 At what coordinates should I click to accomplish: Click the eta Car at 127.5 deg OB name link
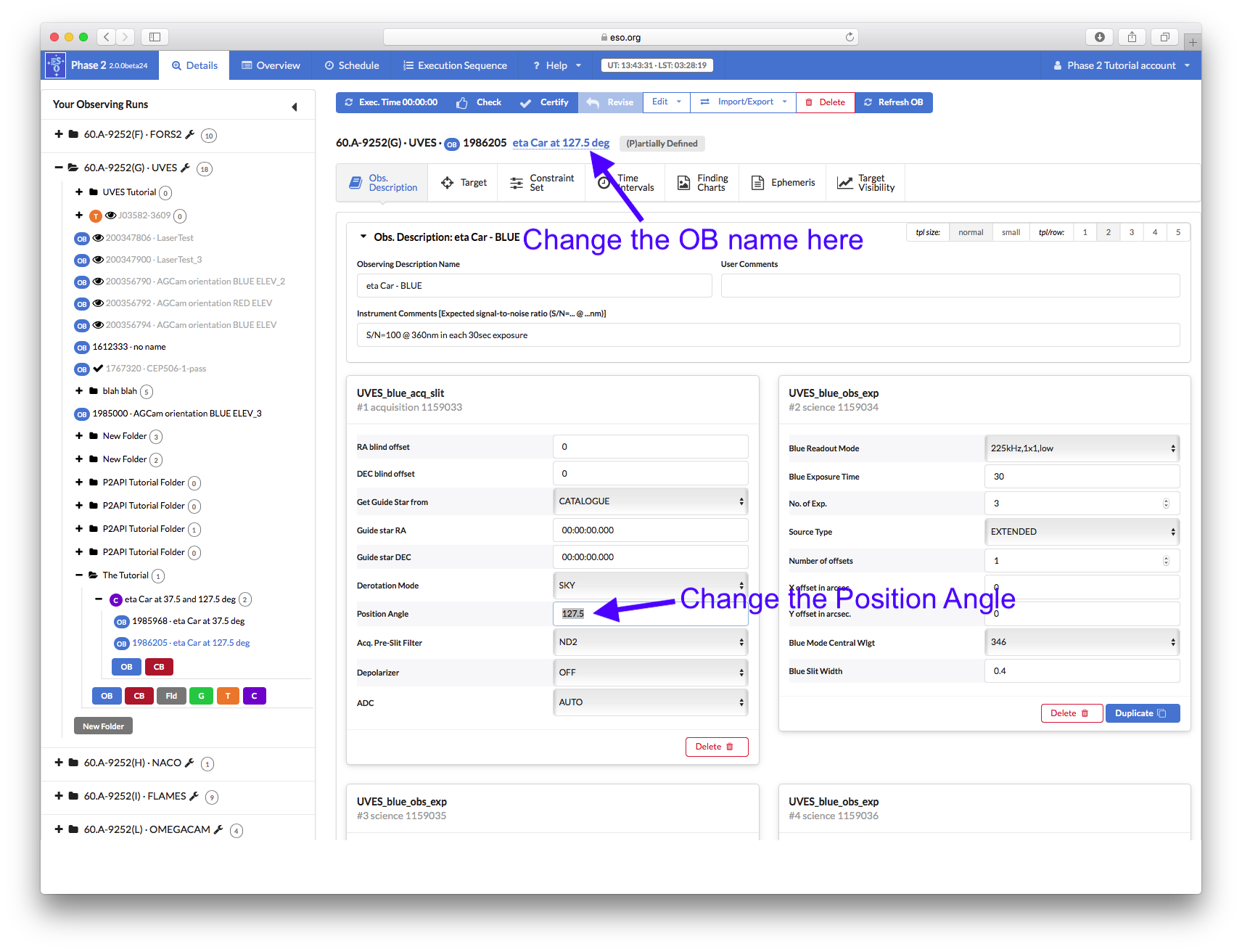[x=561, y=143]
